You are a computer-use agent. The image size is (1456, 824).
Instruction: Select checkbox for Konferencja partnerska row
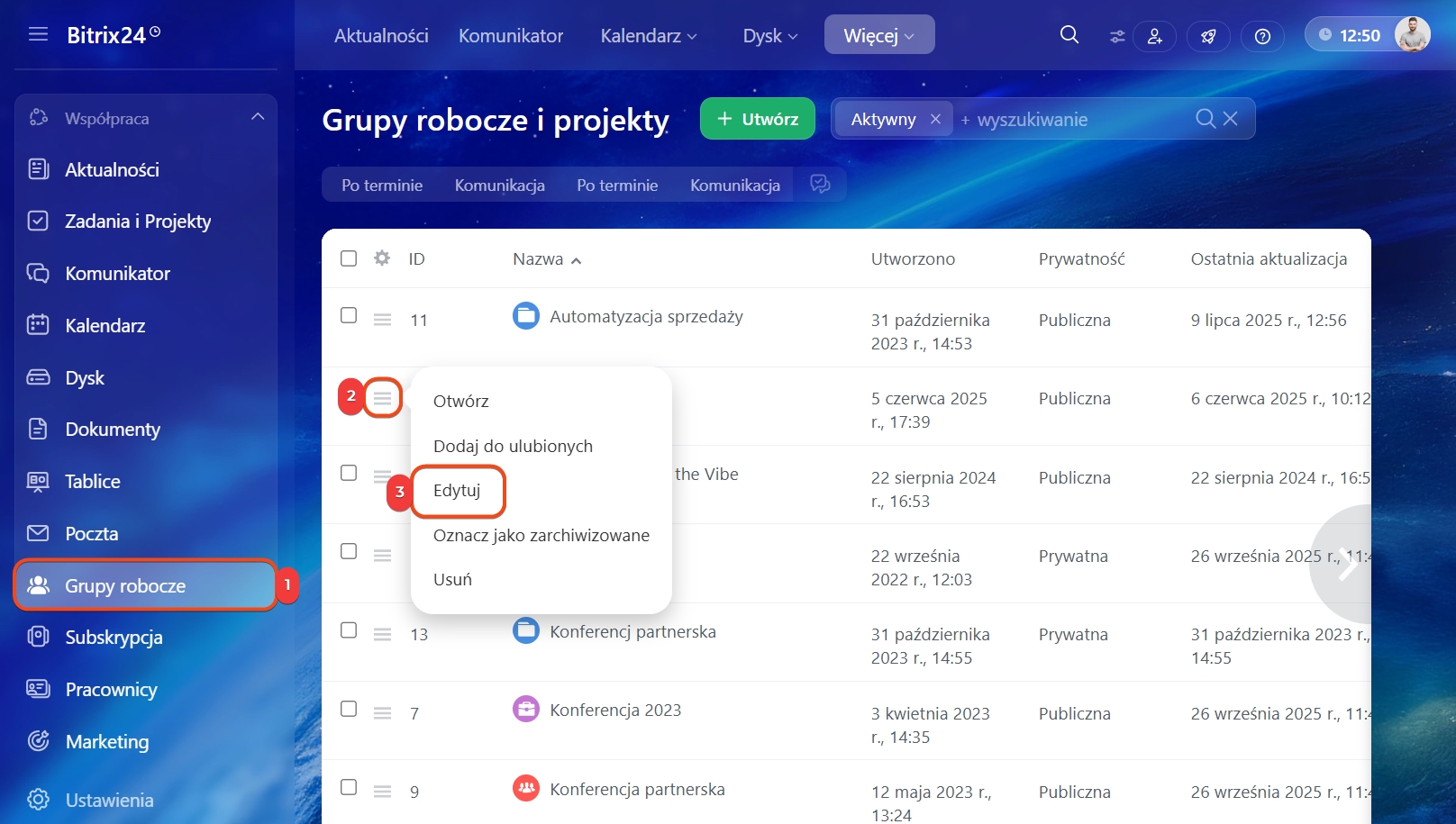(x=349, y=787)
